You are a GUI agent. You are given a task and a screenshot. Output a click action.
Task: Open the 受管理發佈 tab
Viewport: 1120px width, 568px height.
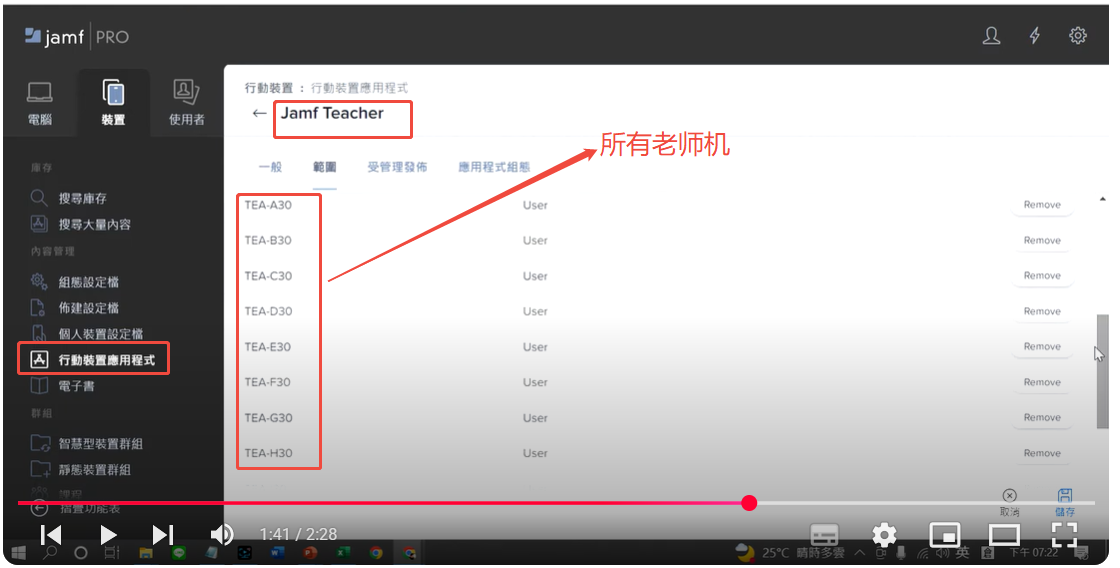397,167
